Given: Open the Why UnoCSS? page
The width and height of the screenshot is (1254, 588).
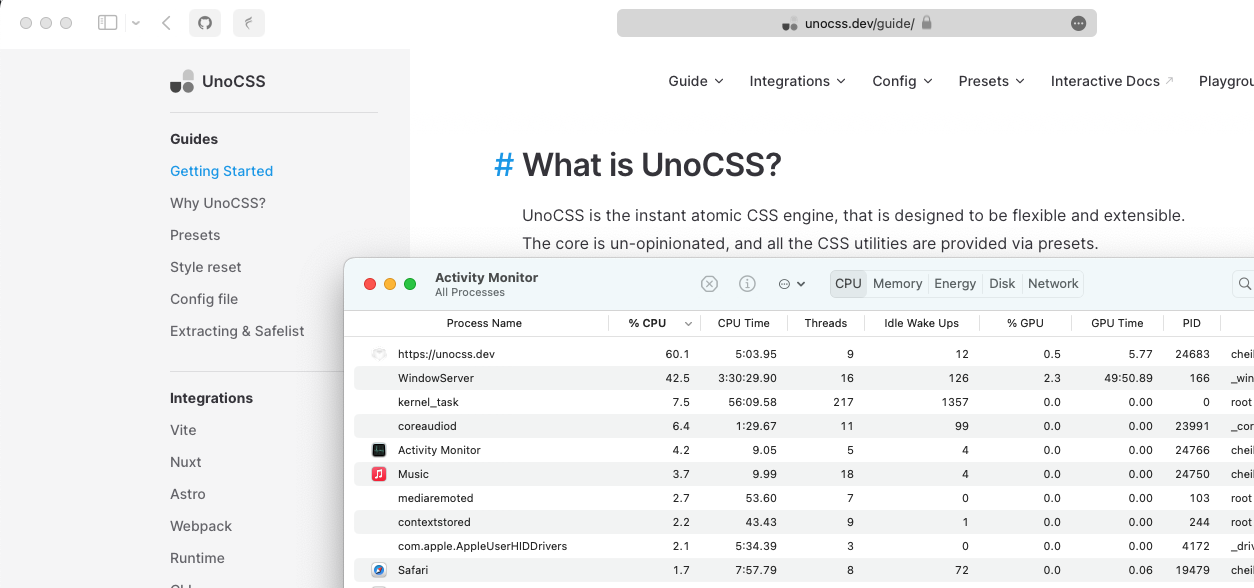Looking at the screenshot, I should tap(217, 203).
